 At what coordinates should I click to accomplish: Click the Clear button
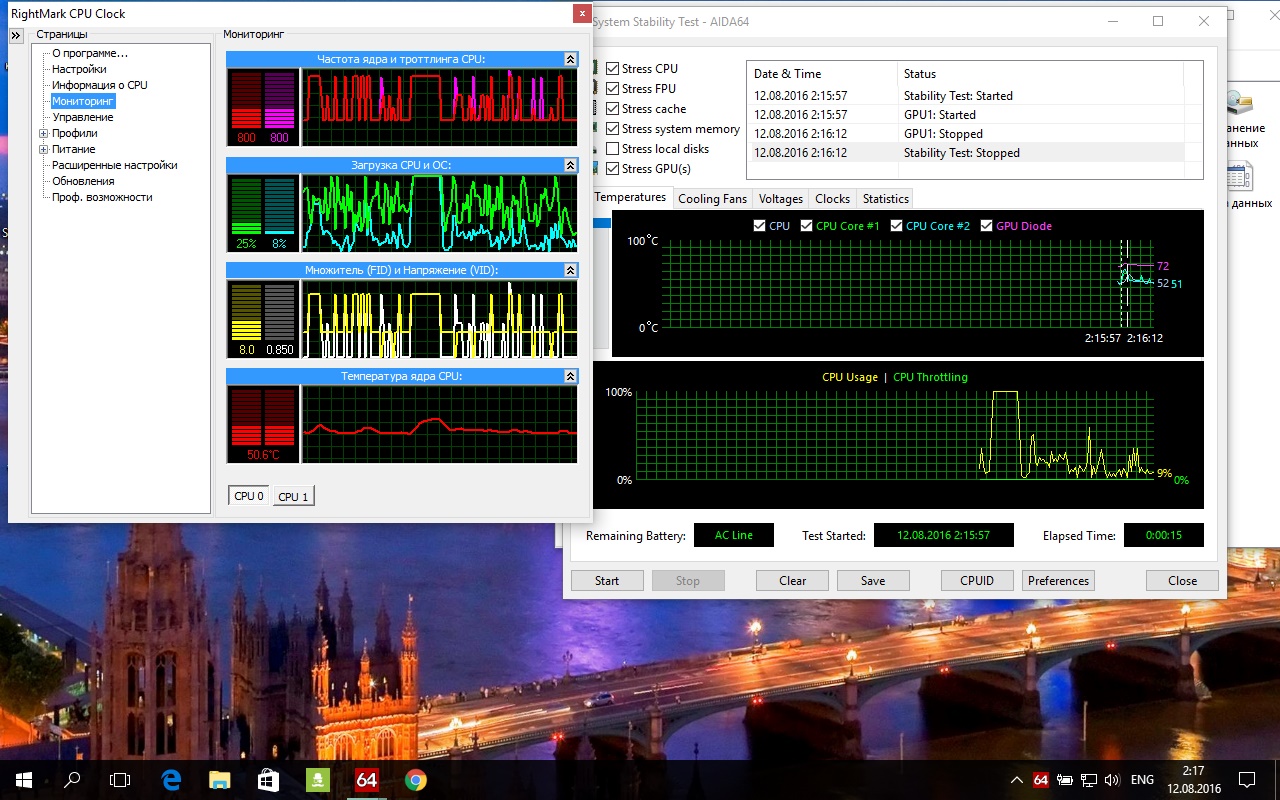pyautogui.click(x=793, y=580)
